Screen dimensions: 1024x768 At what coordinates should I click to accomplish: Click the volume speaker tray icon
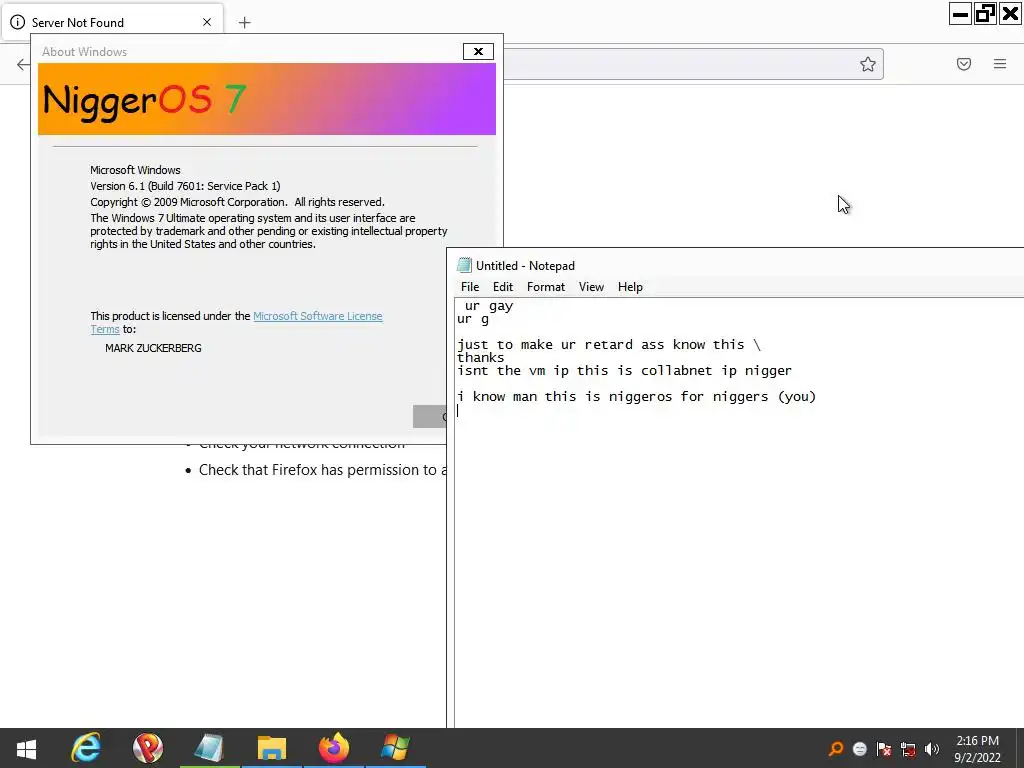(932, 749)
